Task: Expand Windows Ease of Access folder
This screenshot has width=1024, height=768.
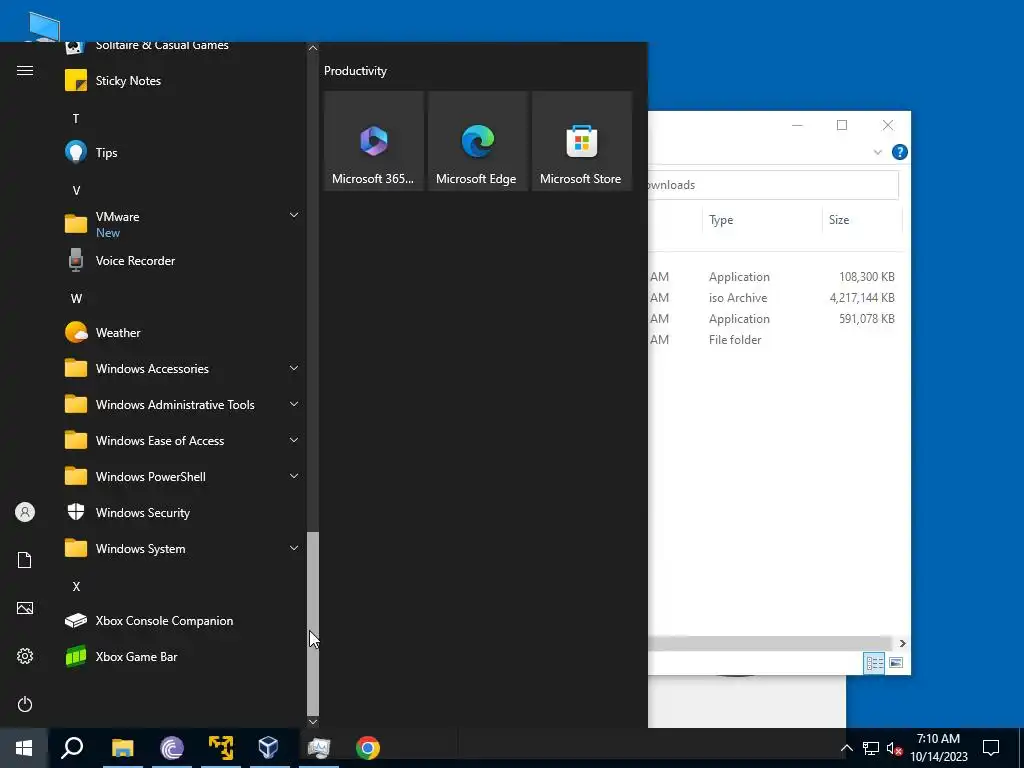Action: 182,441
